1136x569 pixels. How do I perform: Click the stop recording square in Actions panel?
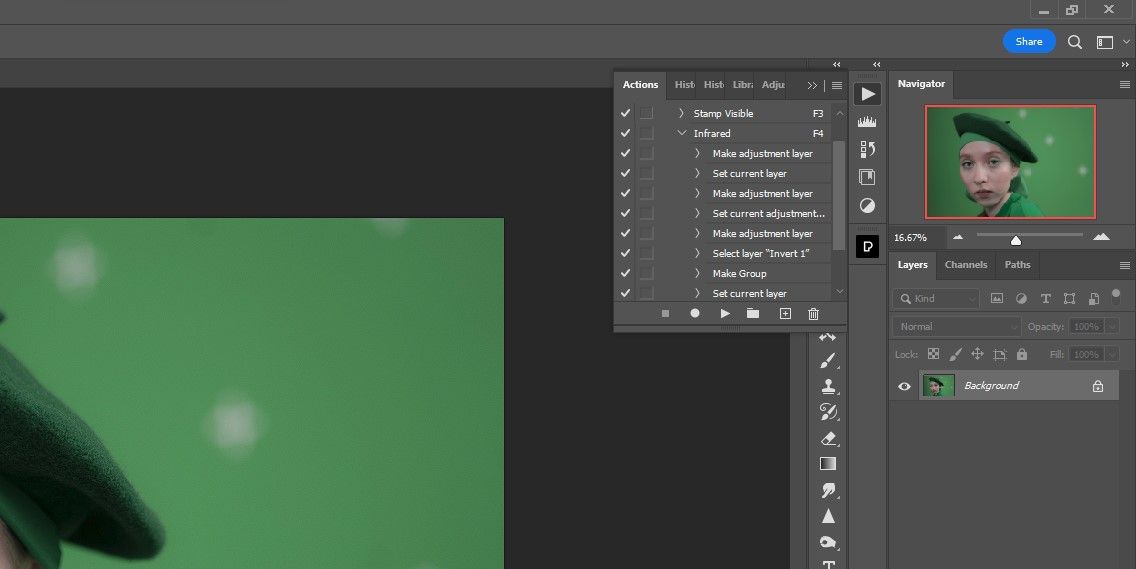click(x=665, y=313)
